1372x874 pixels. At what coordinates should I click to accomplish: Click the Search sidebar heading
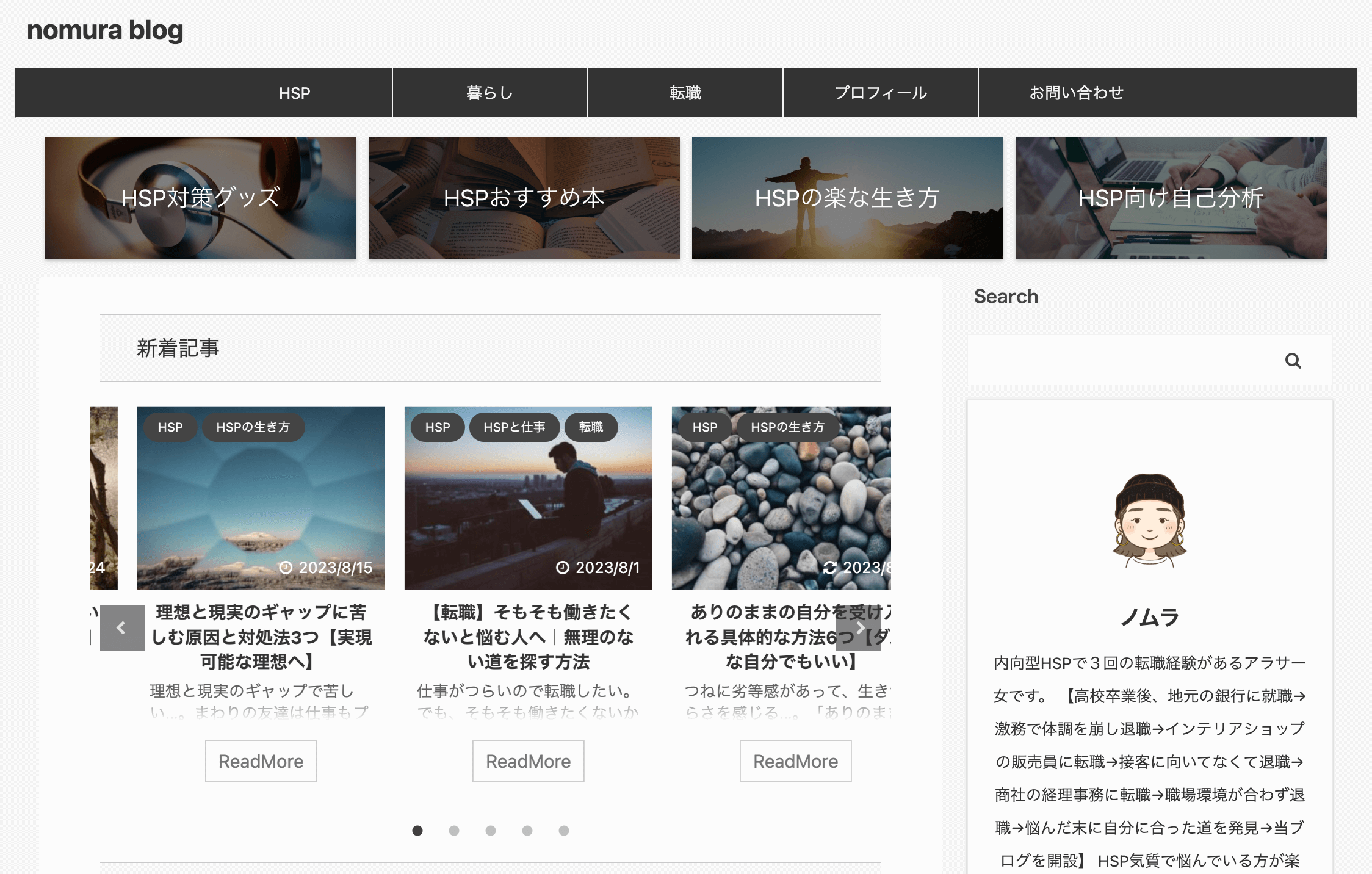1006,296
